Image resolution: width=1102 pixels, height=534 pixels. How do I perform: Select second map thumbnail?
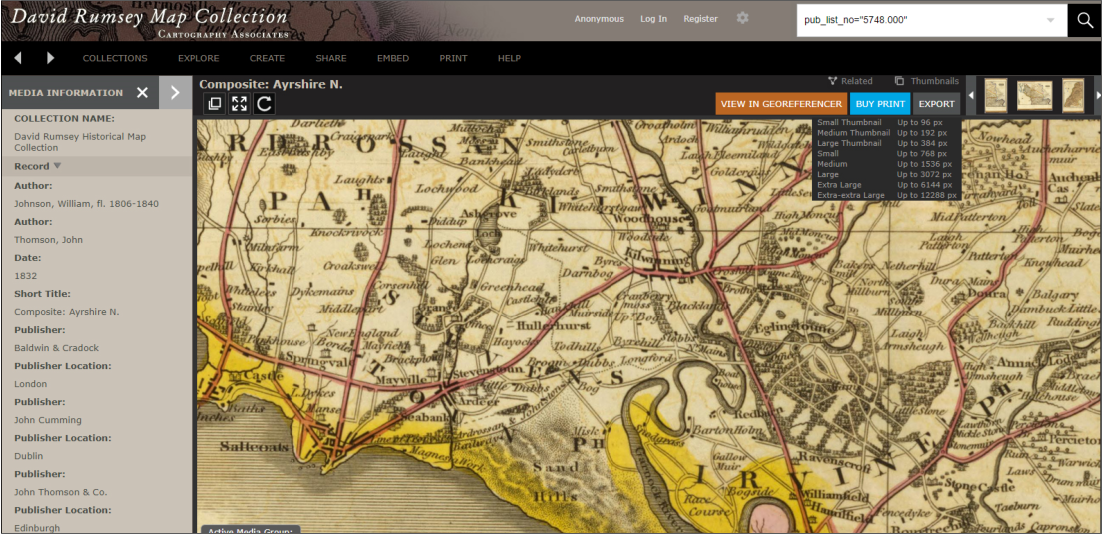[x=1035, y=95]
